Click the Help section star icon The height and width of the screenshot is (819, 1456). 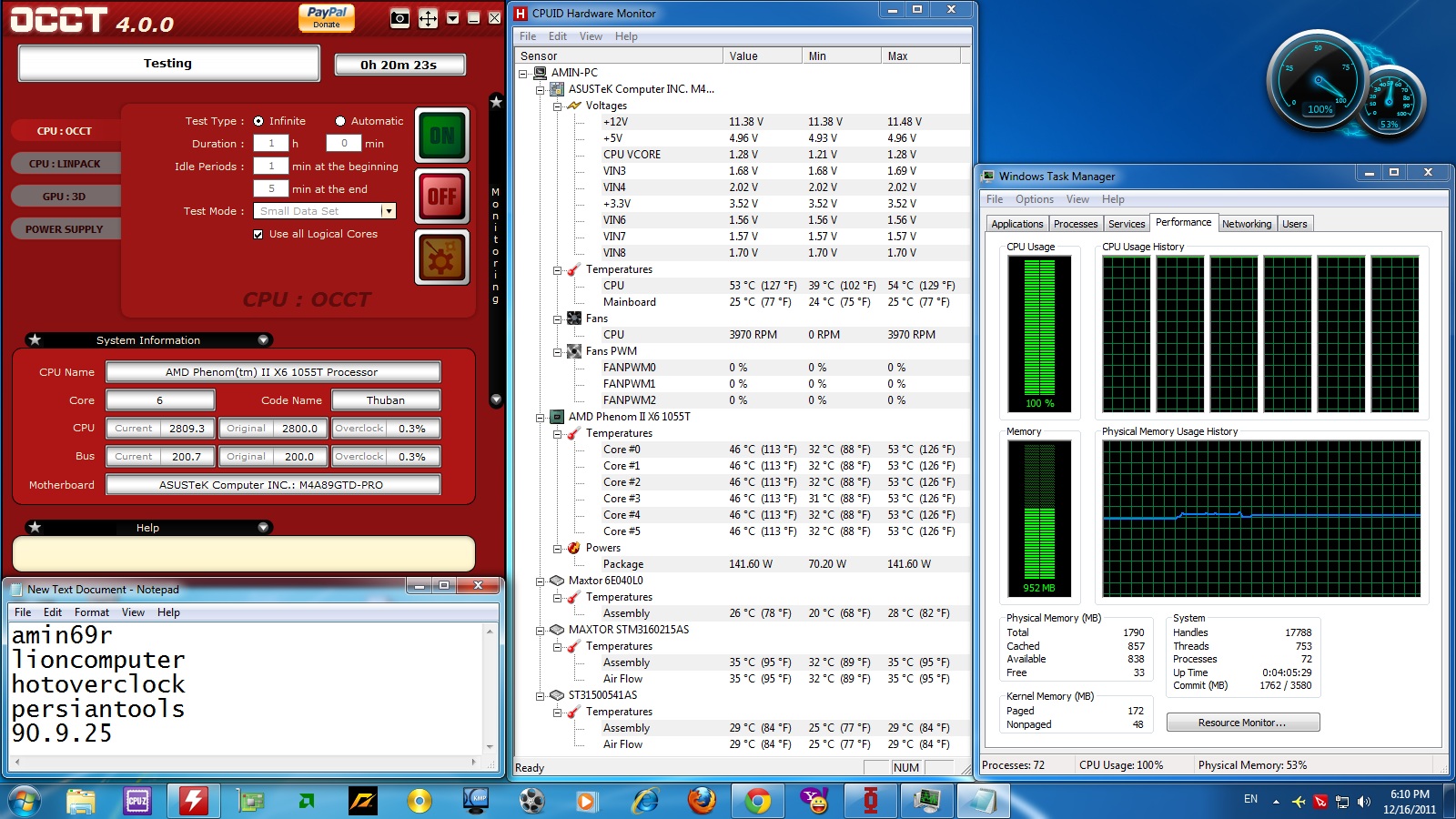pyautogui.click(x=35, y=527)
